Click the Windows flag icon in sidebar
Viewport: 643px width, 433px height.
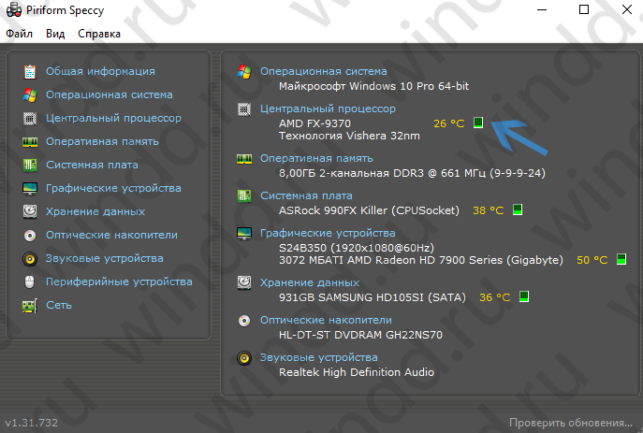point(30,95)
